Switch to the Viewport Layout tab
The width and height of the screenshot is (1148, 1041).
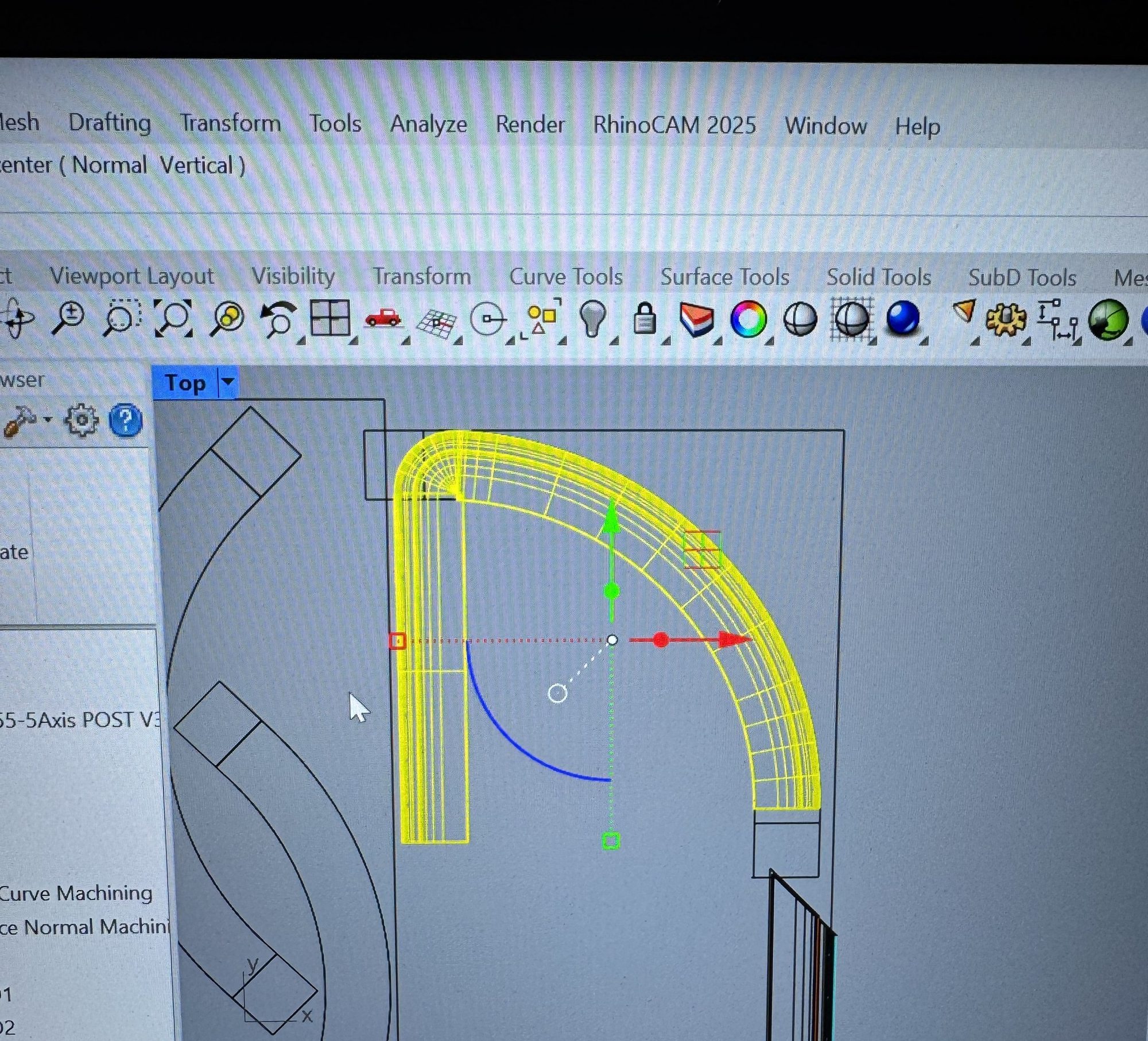click(132, 276)
